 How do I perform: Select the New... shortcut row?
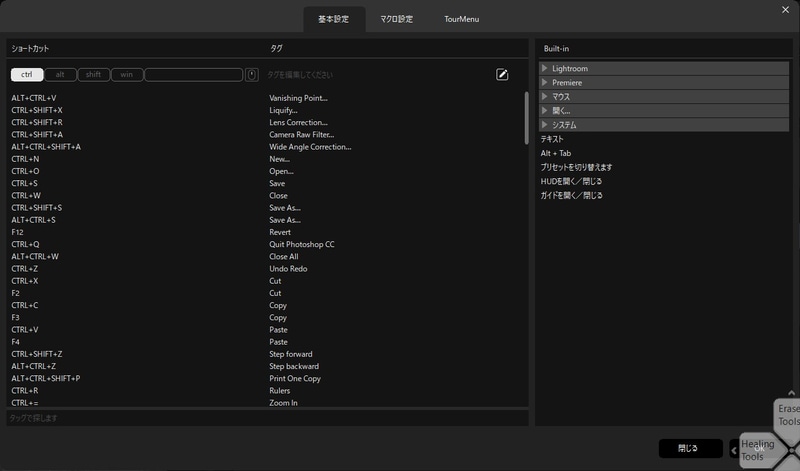click(265, 159)
